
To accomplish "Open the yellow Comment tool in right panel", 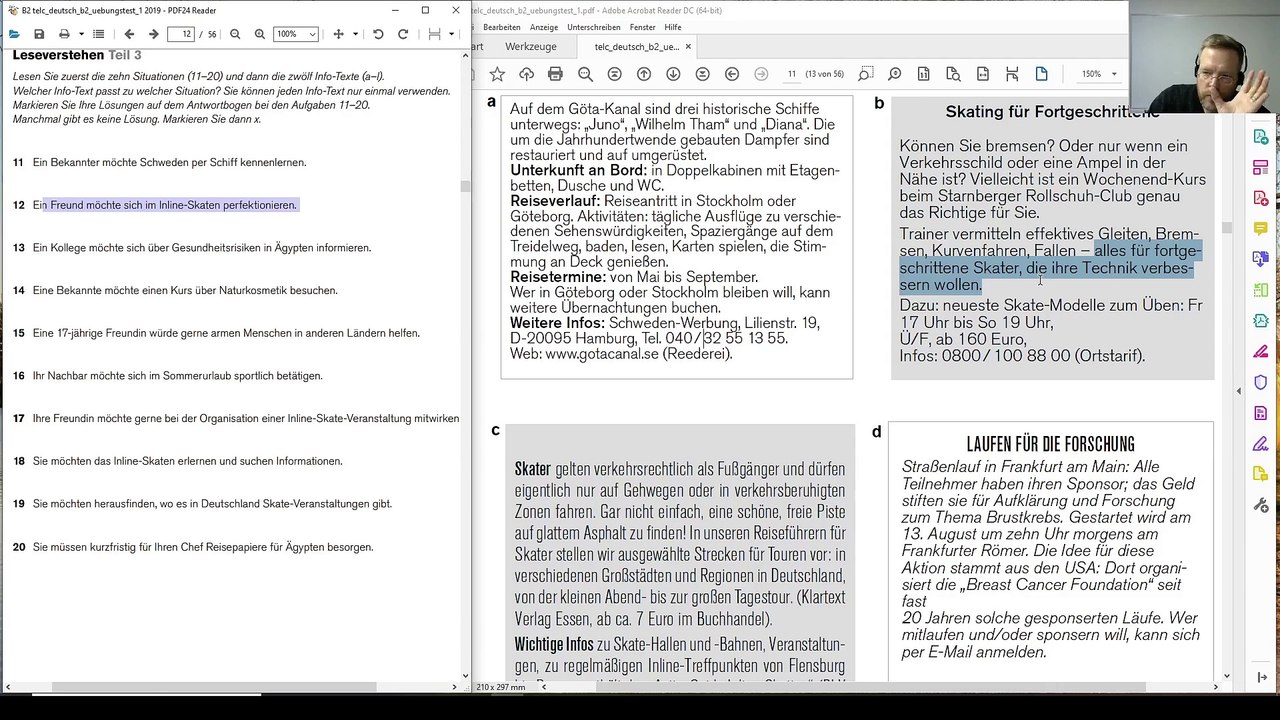I will (1260, 229).
